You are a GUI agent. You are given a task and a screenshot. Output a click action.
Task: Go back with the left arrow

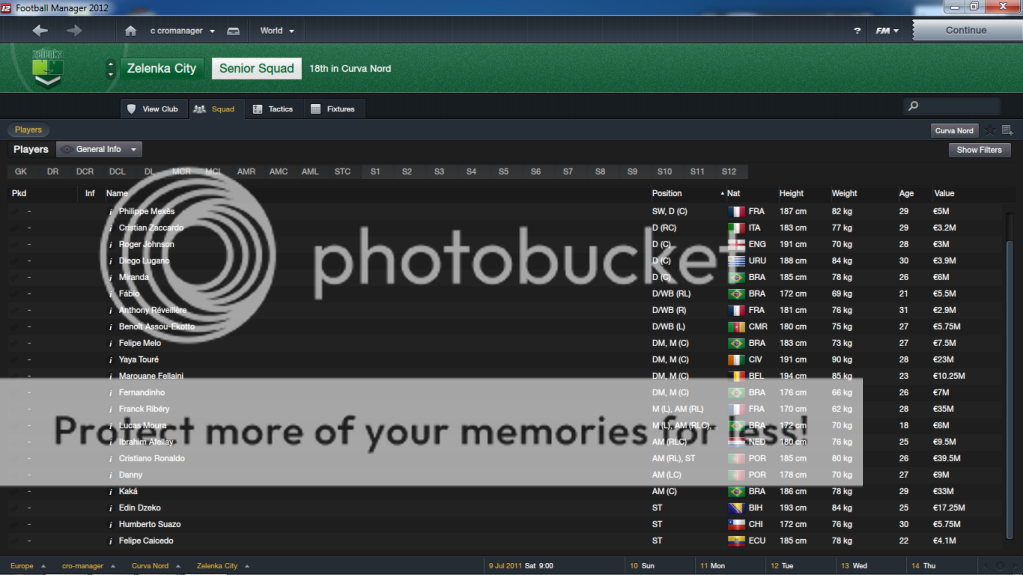(40, 31)
